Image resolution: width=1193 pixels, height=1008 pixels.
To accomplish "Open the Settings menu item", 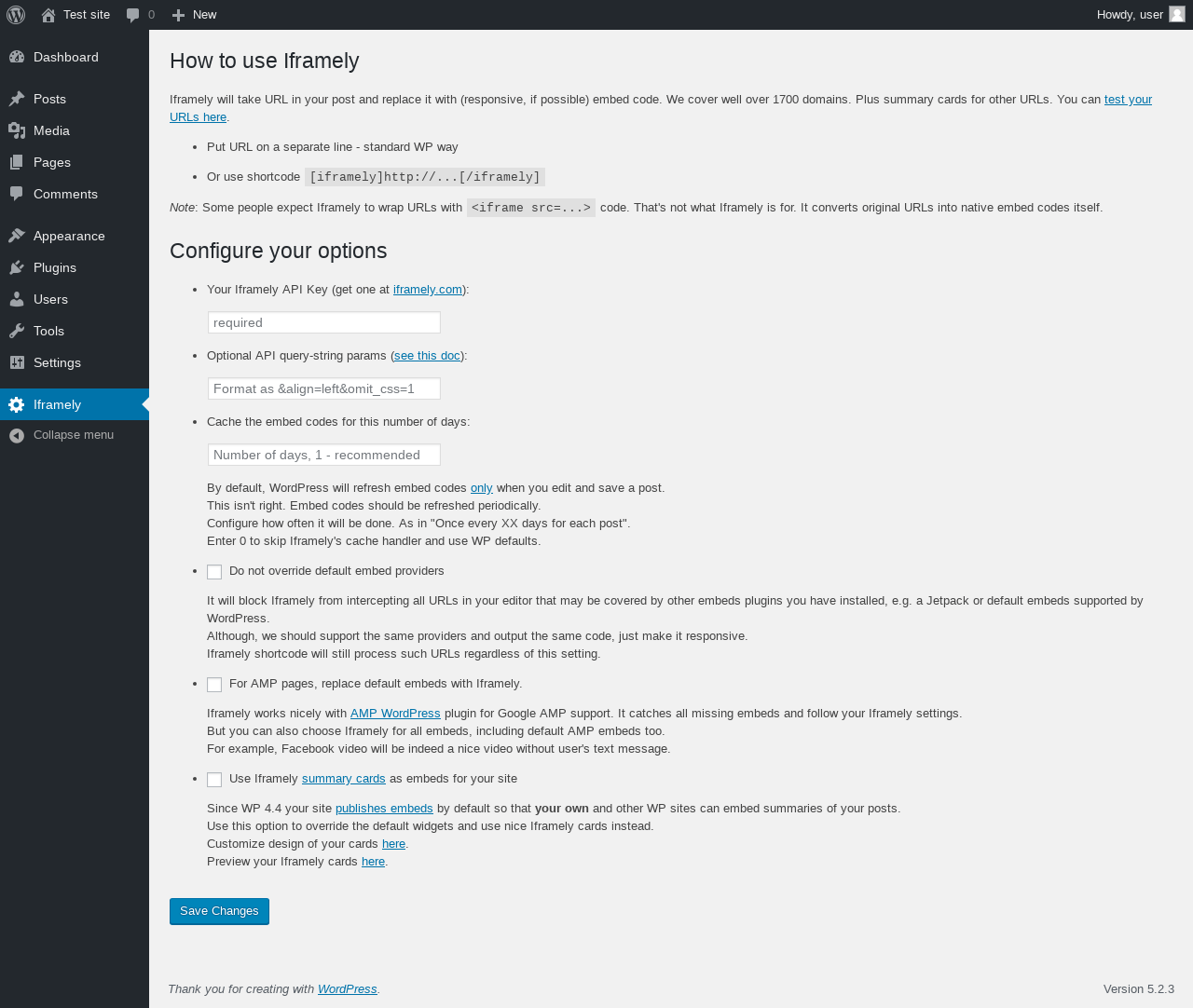I will click(57, 362).
